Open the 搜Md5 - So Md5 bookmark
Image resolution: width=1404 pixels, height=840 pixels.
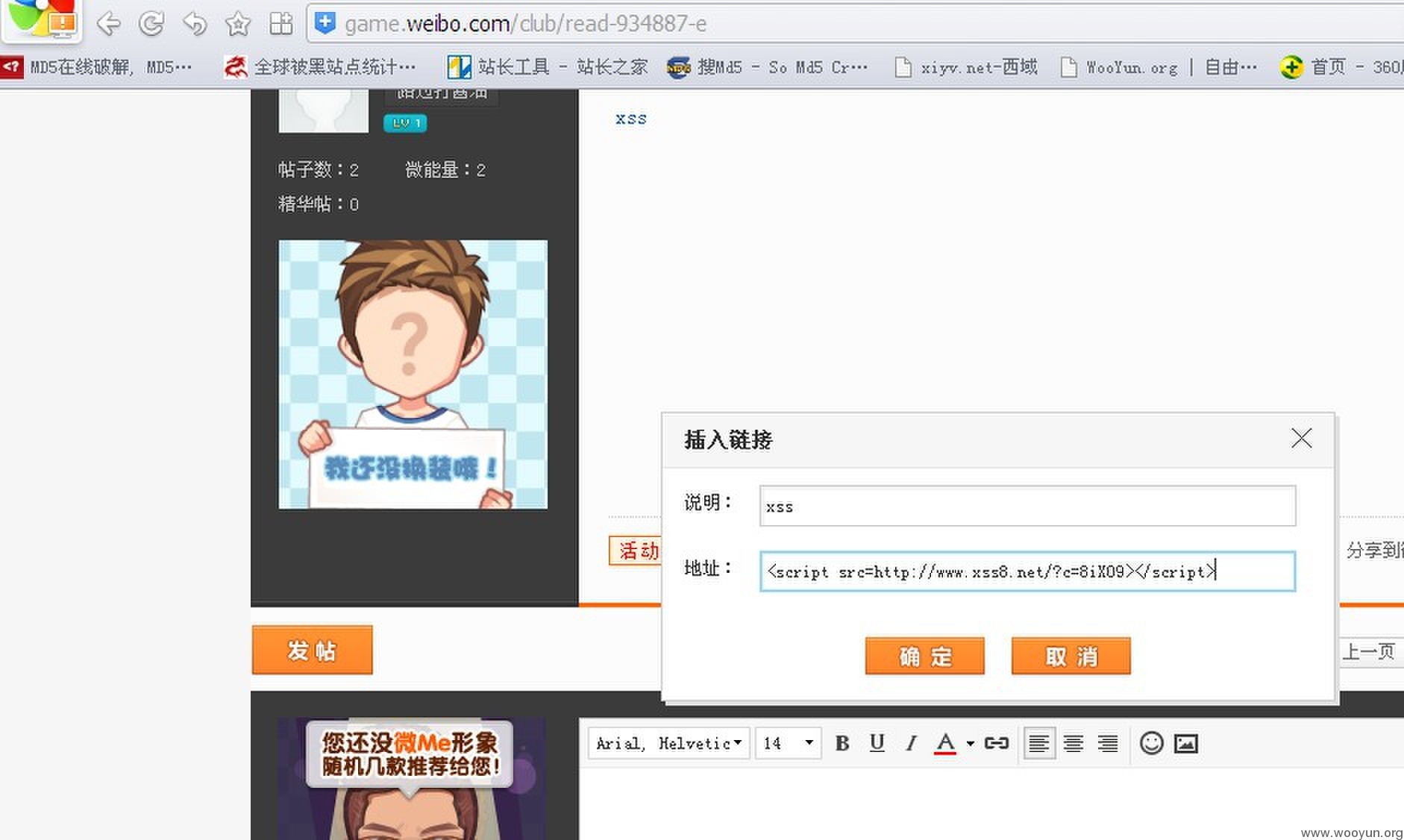768,67
